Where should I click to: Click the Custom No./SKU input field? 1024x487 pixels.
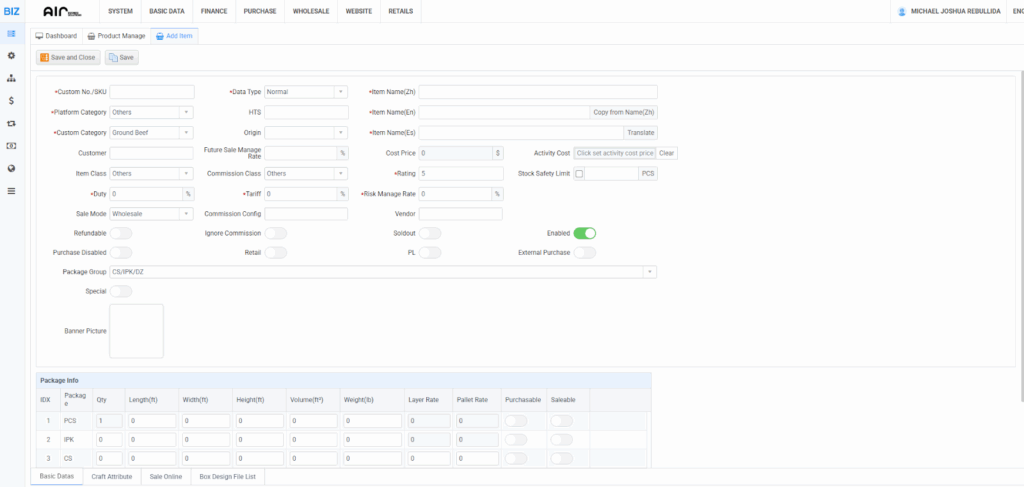coord(151,92)
